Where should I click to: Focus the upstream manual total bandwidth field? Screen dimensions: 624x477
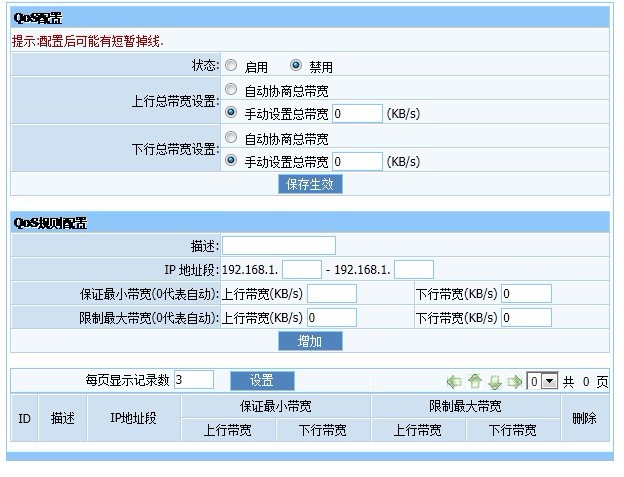coord(357,113)
